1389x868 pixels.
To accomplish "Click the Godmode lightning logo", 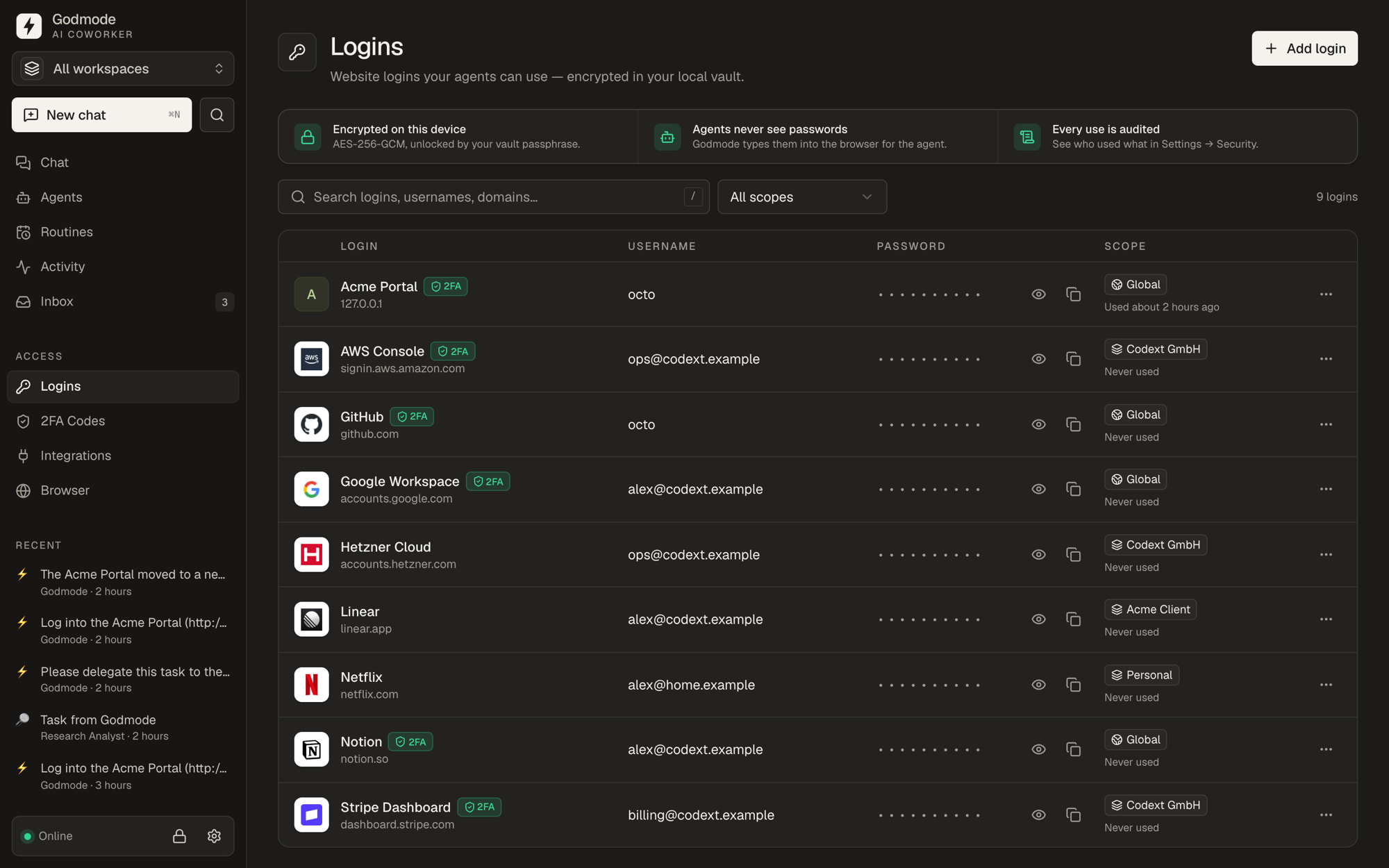I will pos(28,26).
